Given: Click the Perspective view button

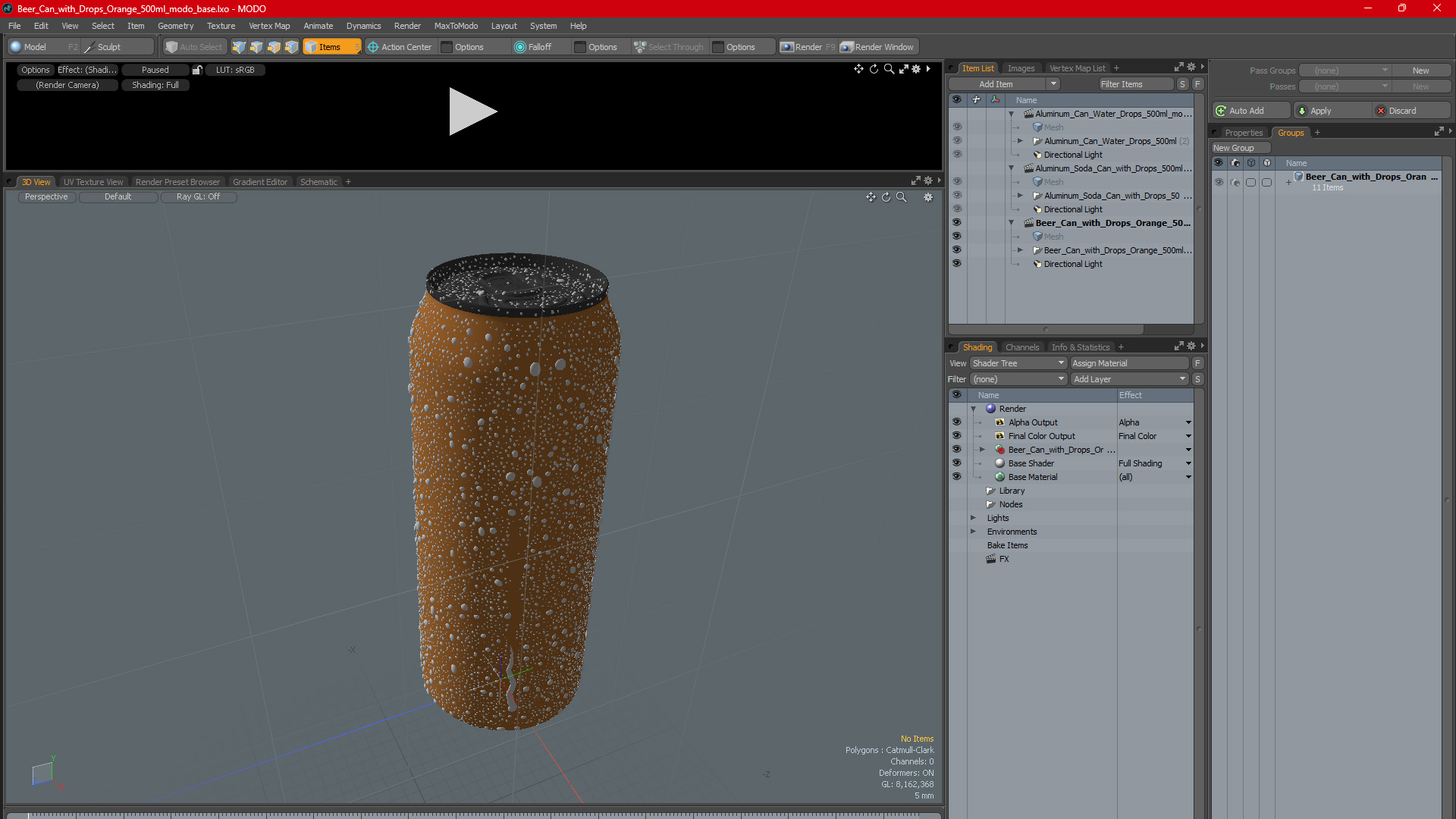Looking at the screenshot, I should click(x=46, y=197).
